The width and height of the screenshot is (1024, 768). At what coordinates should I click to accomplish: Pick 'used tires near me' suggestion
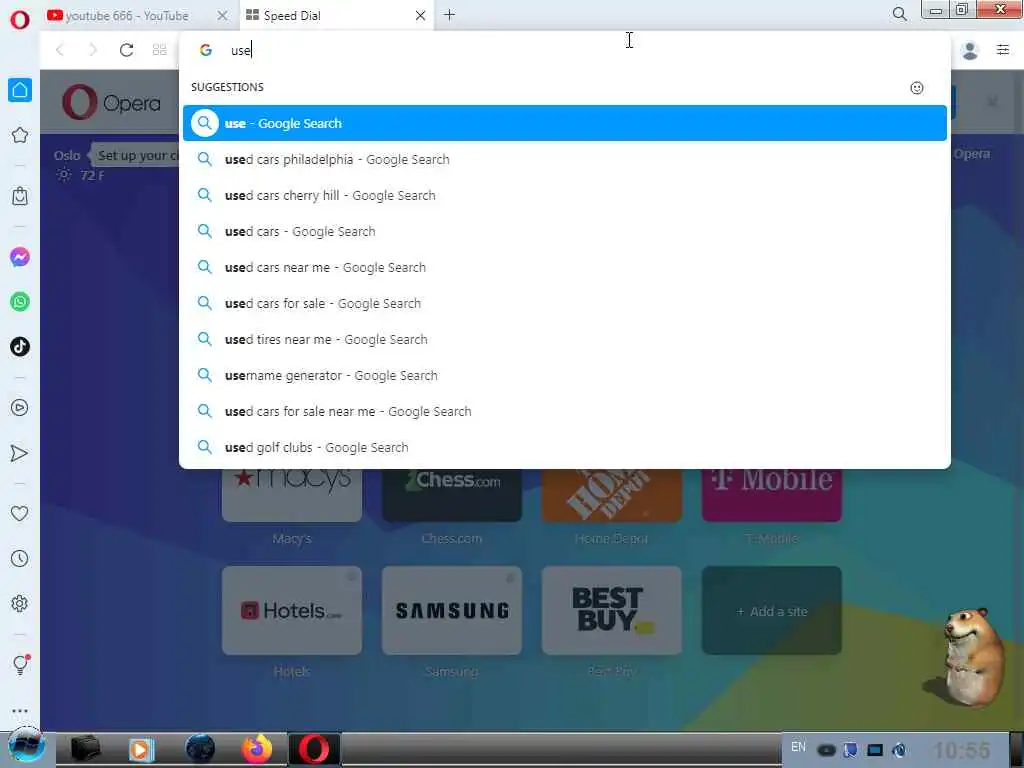pos(565,339)
